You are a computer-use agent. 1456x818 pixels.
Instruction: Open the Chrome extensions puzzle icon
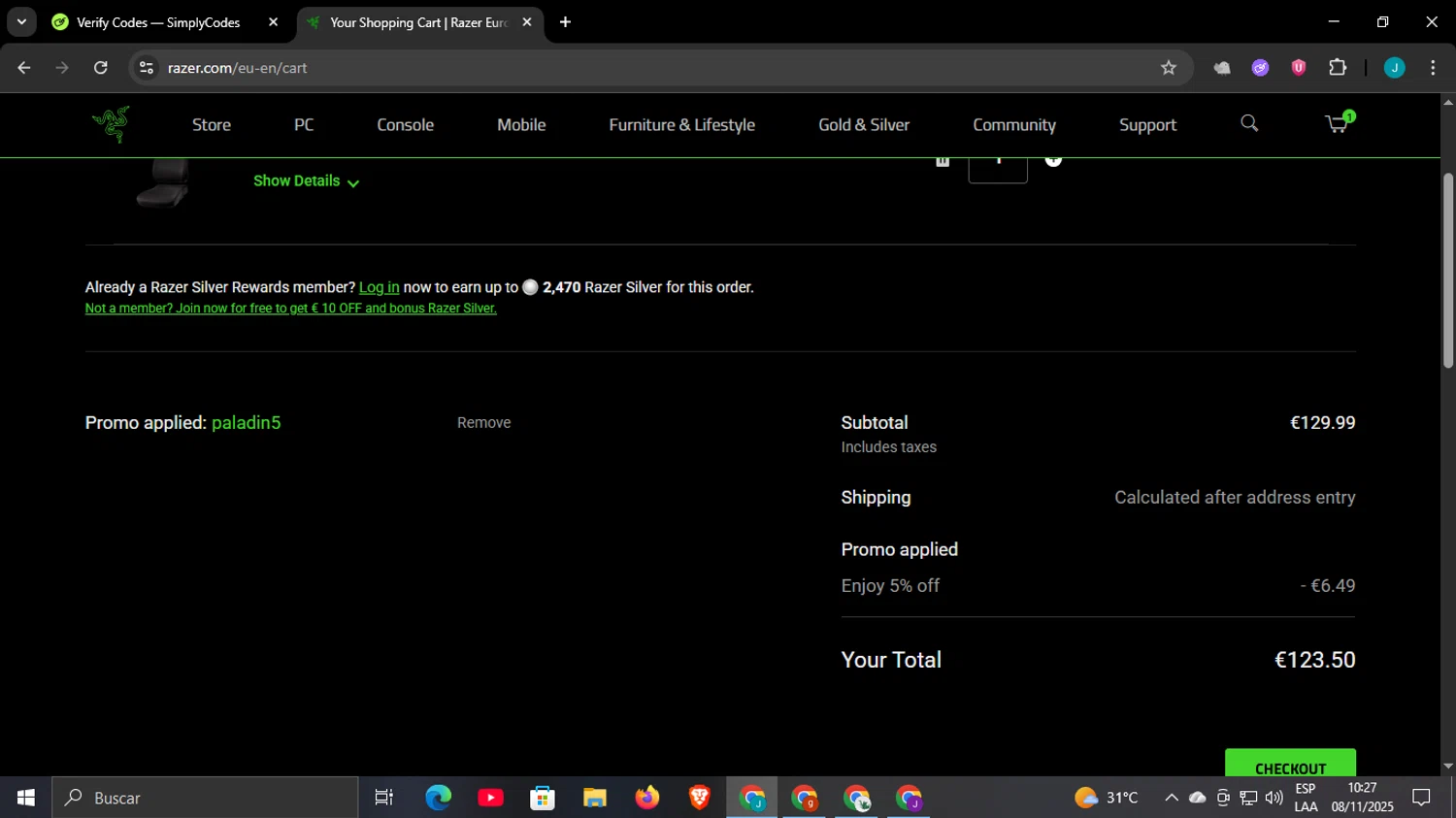click(x=1338, y=68)
